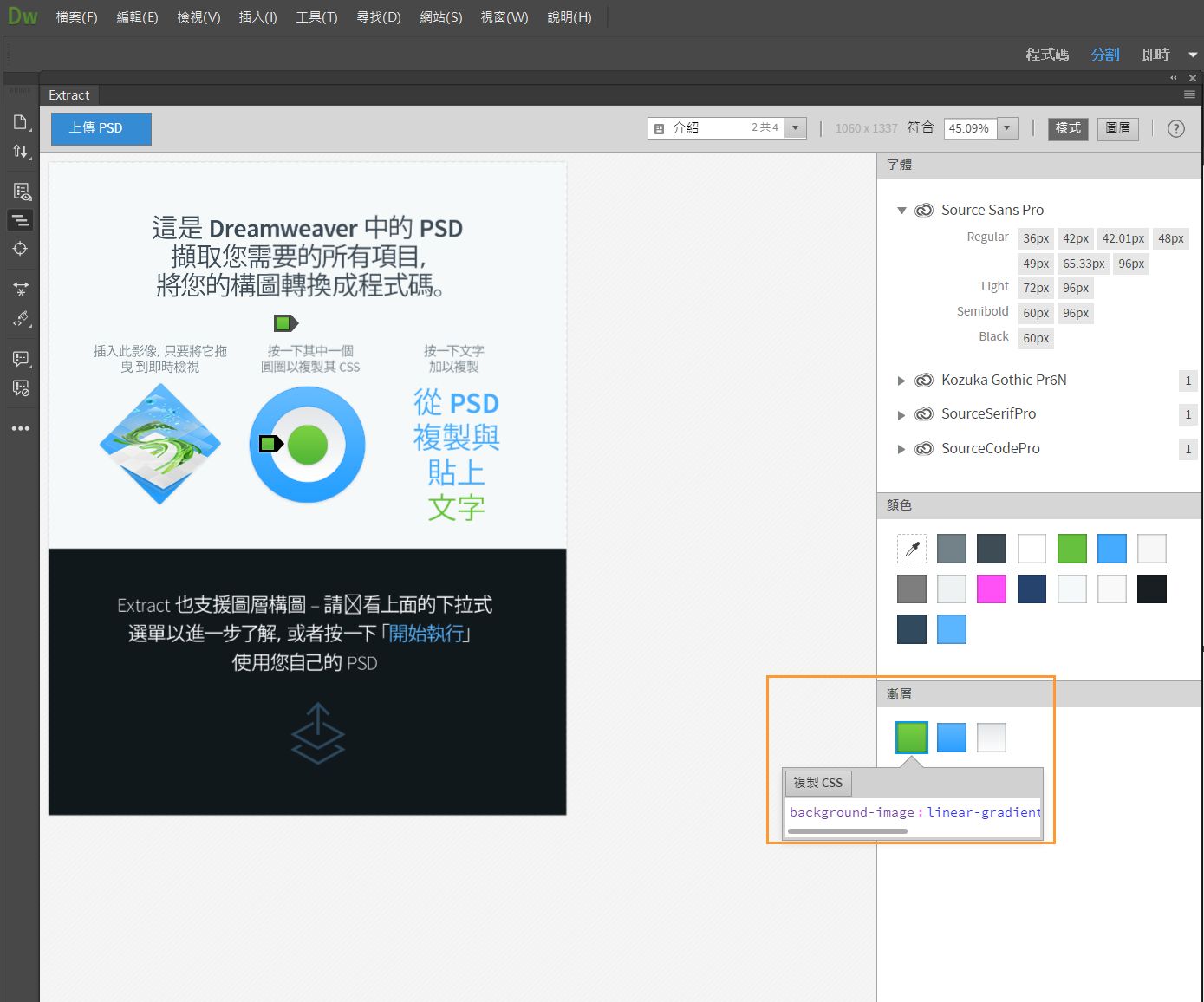Open the 編輯(E) menu
The width and height of the screenshot is (1204, 1002).
pos(137,17)
